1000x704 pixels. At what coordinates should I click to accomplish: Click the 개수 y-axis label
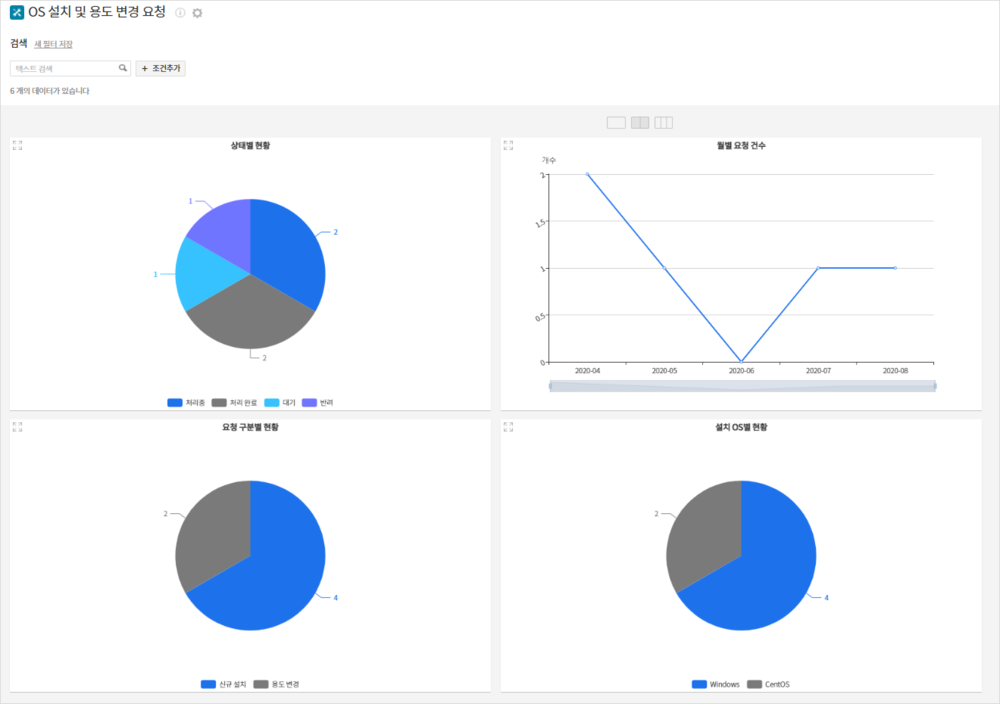pyautogui.click(x=549, y=160)
